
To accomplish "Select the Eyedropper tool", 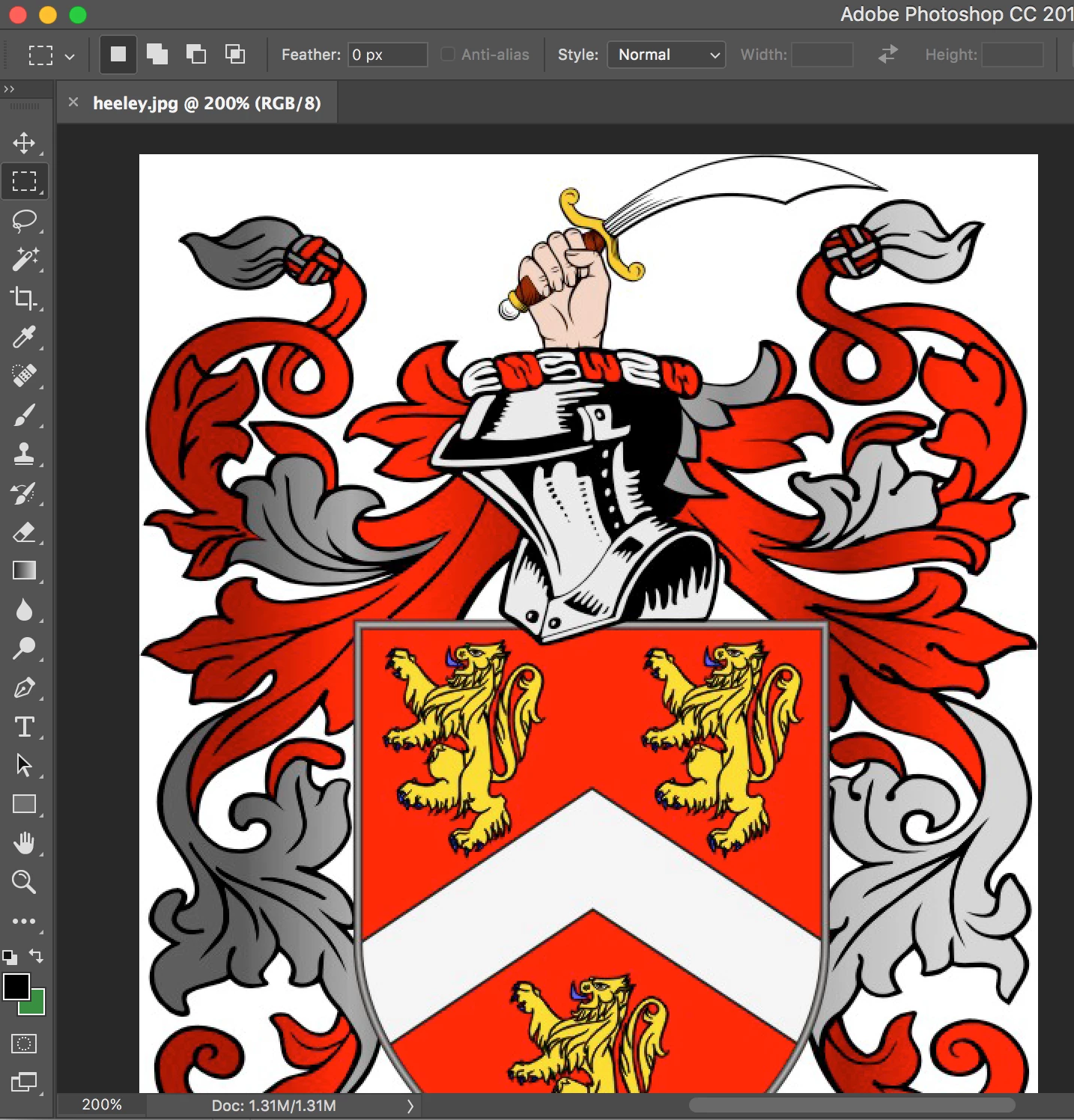I will [x=24, y=337].
